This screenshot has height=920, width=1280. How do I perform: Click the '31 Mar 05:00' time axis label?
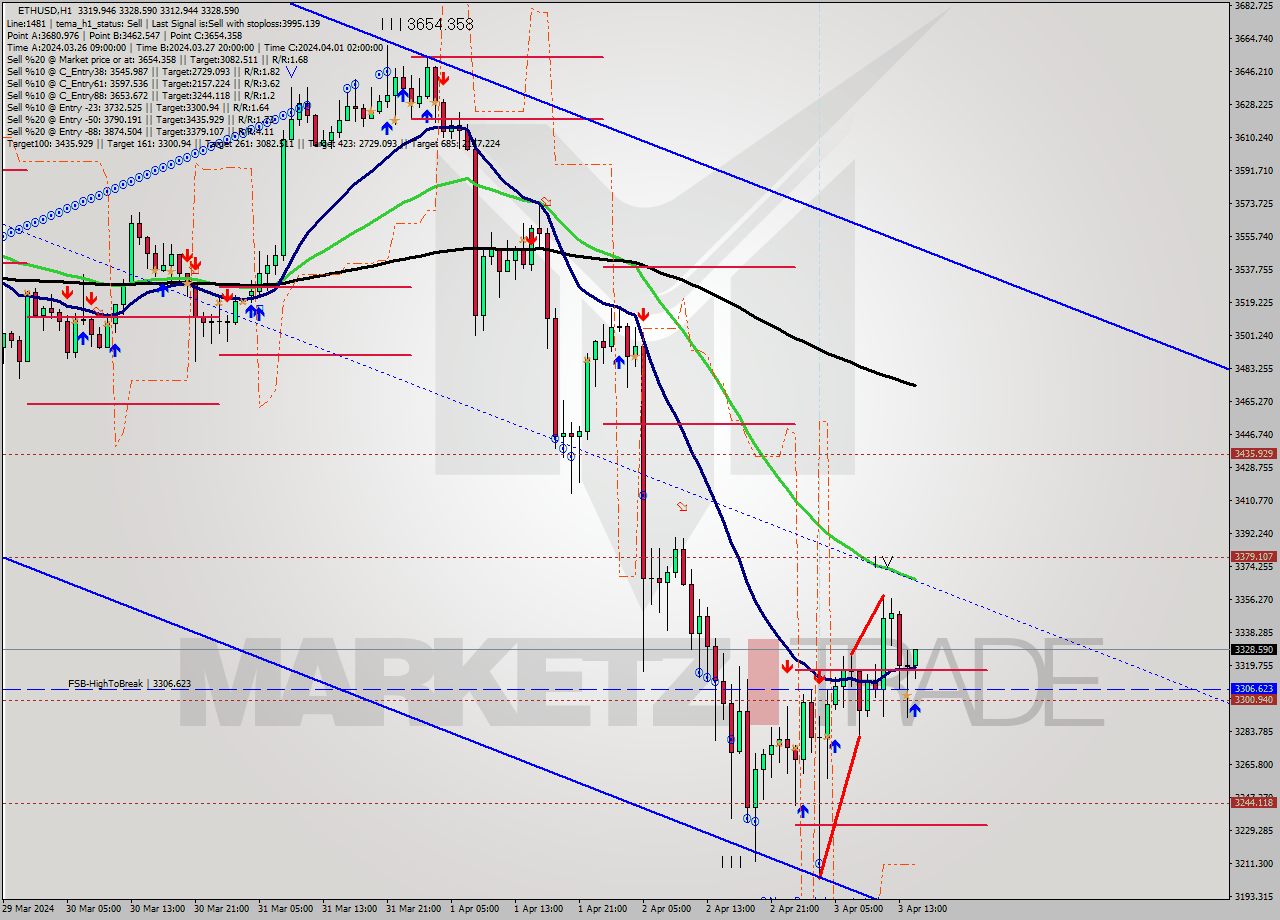tap(284, 909)
